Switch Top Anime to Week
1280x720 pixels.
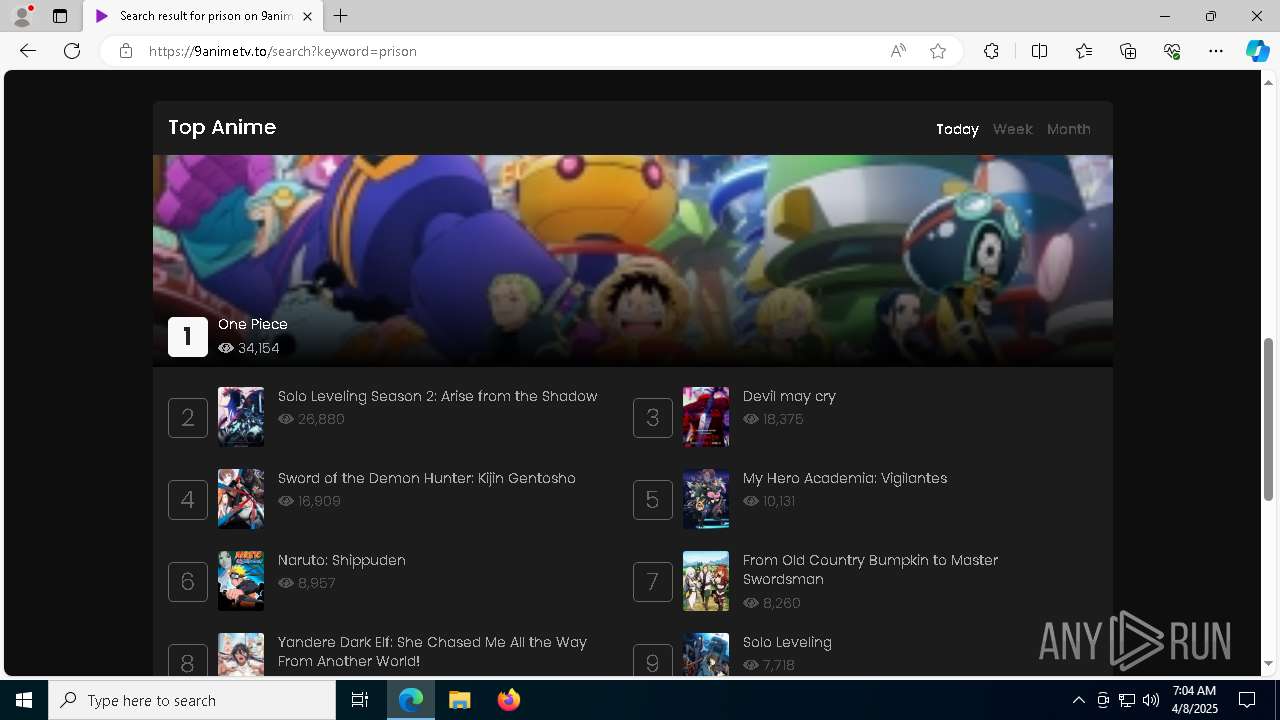click(x=1012, y=129)
